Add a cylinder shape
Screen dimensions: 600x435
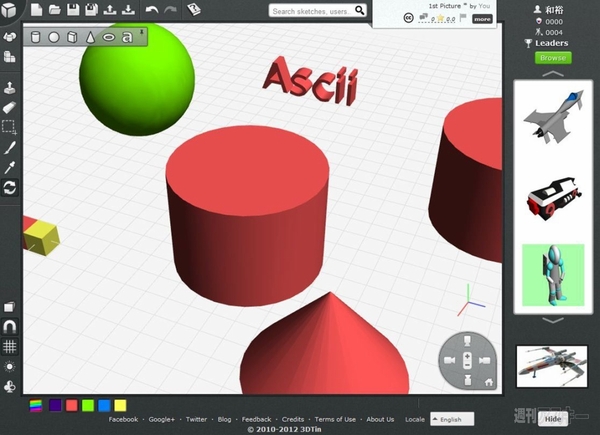(36, 37)
